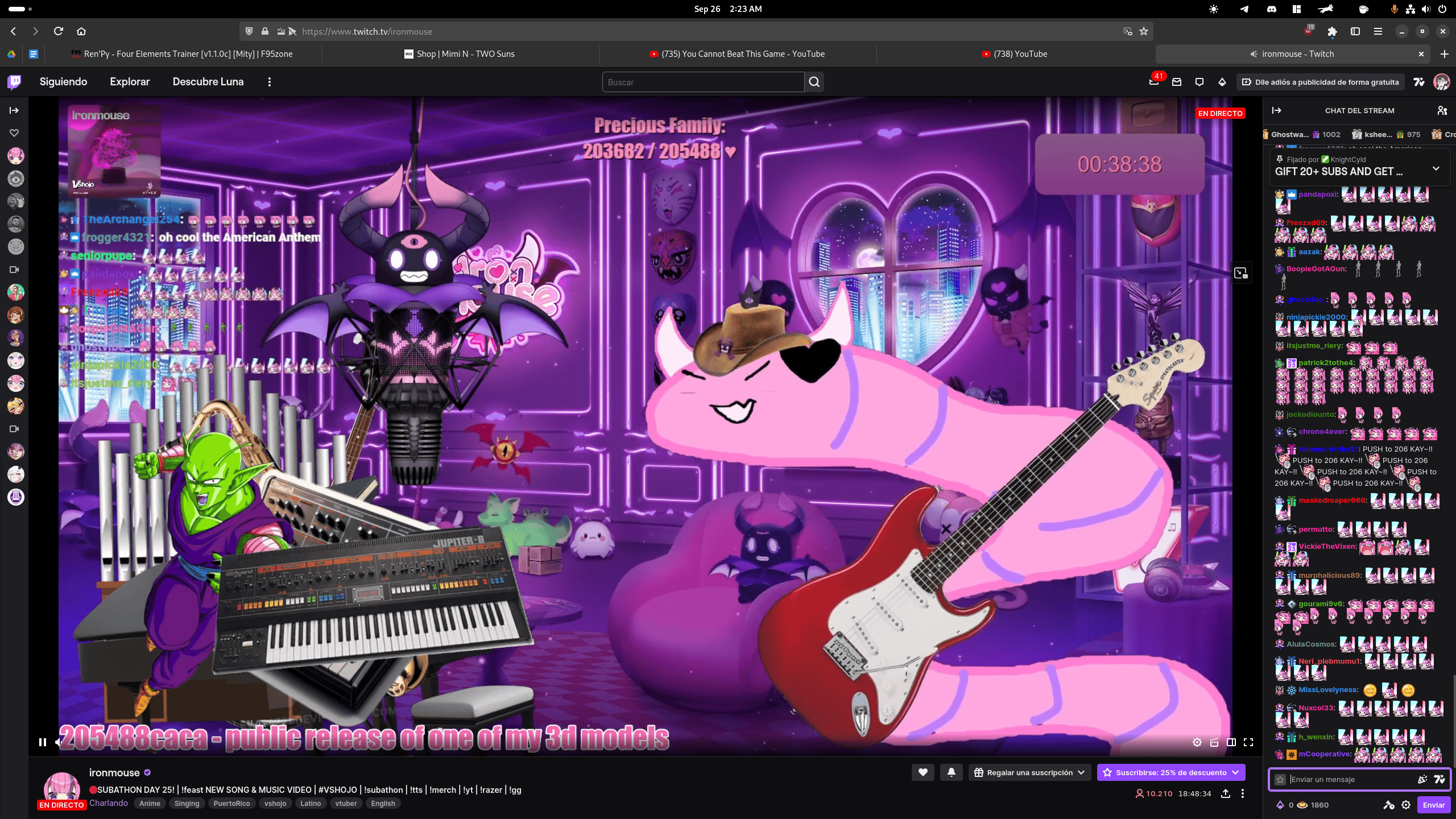This screenshot has height=819, width=1456.
Task: Open whispers speech bubble icon
Action: point(1199,82)
